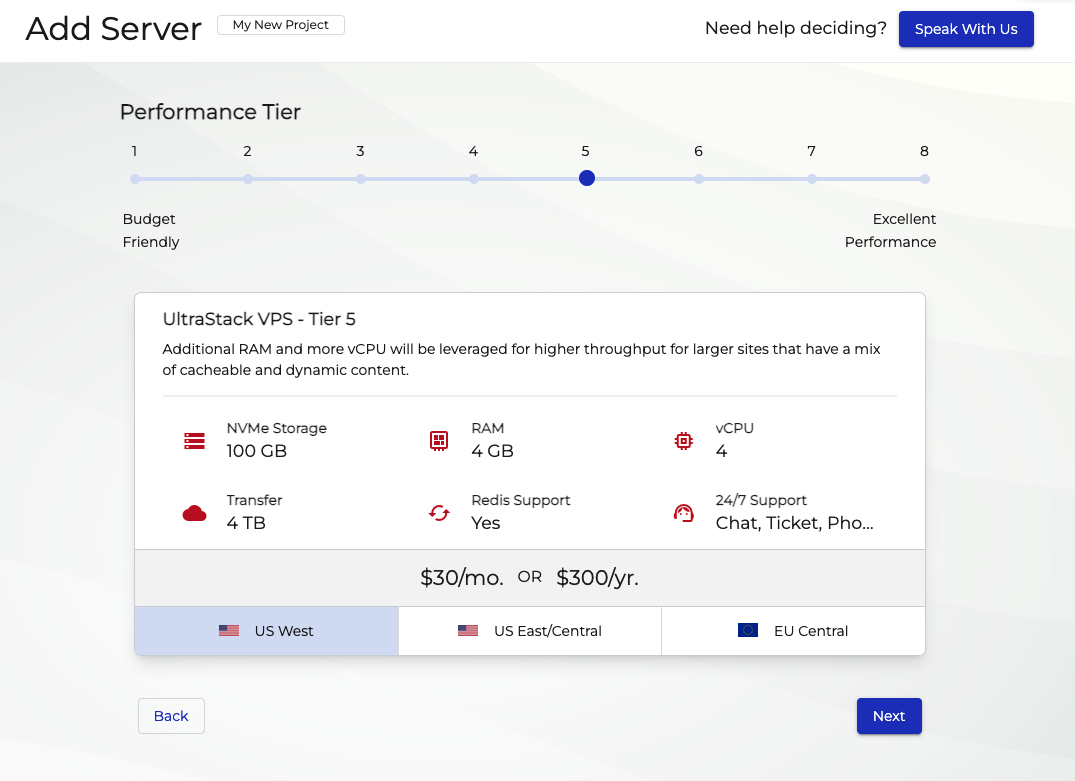Click the EU flag icon
The width and height of the screenshot is (1075, 781).
[747, 631]
